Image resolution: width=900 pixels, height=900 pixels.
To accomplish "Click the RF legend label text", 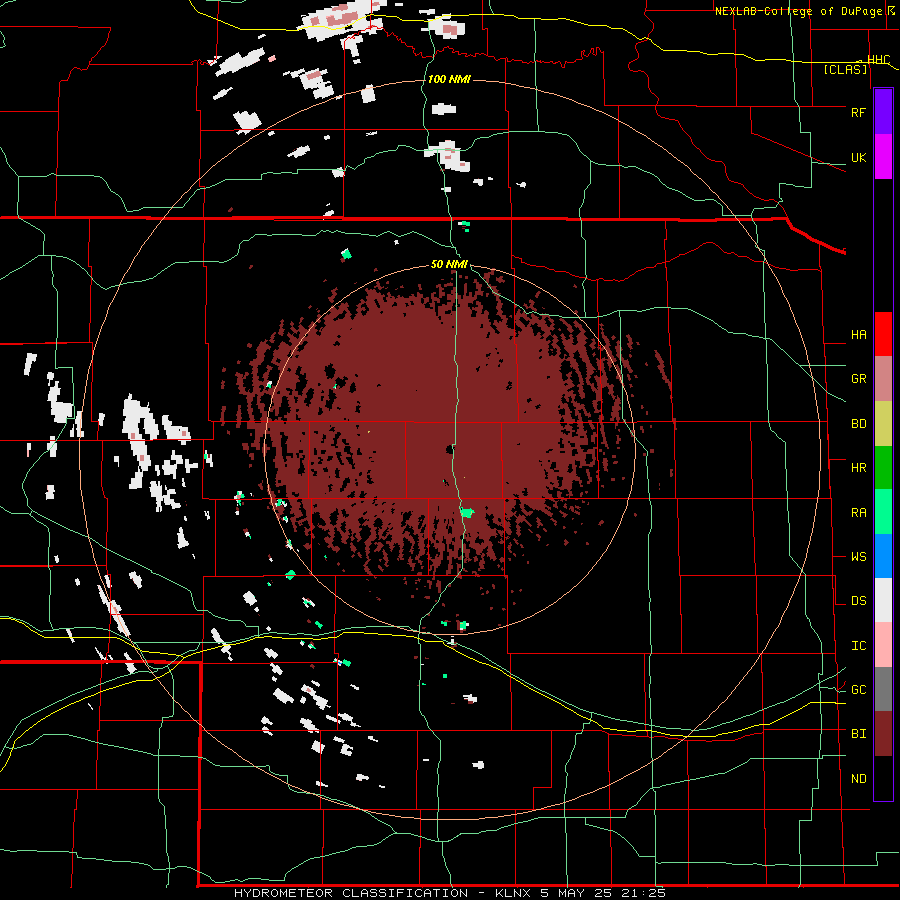I will (858, 112).
